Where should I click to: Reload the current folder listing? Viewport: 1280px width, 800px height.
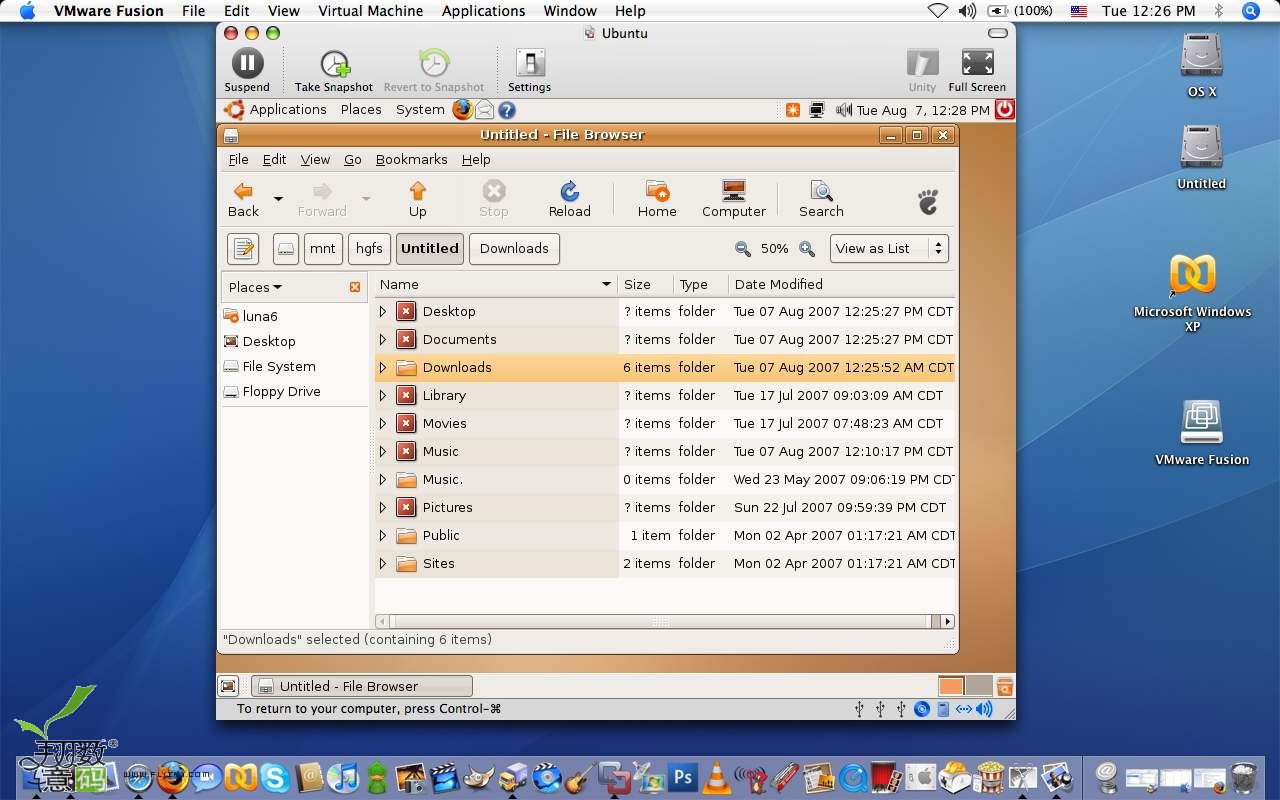coord(570,199)
